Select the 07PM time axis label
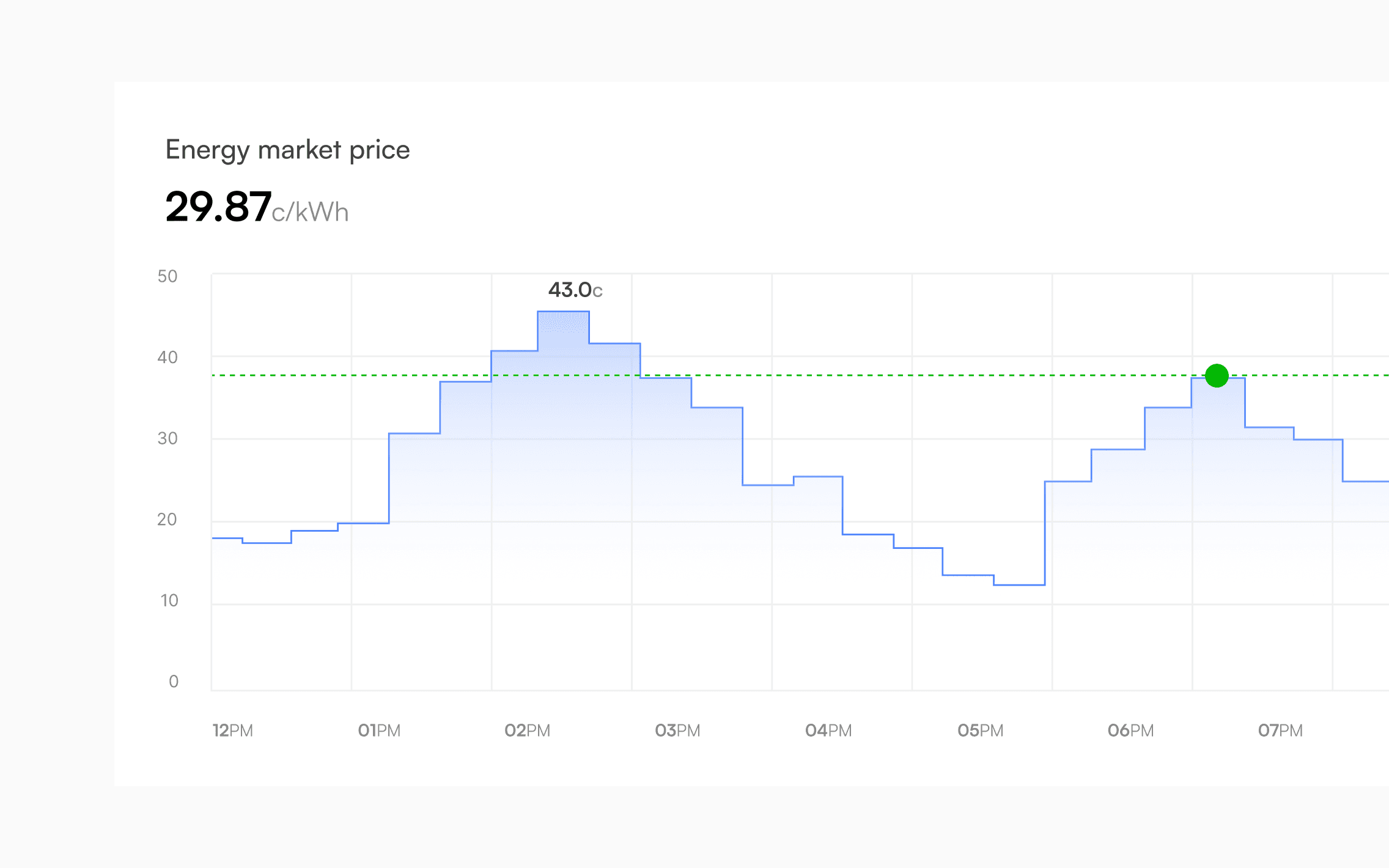 [x=1280, y=730]
